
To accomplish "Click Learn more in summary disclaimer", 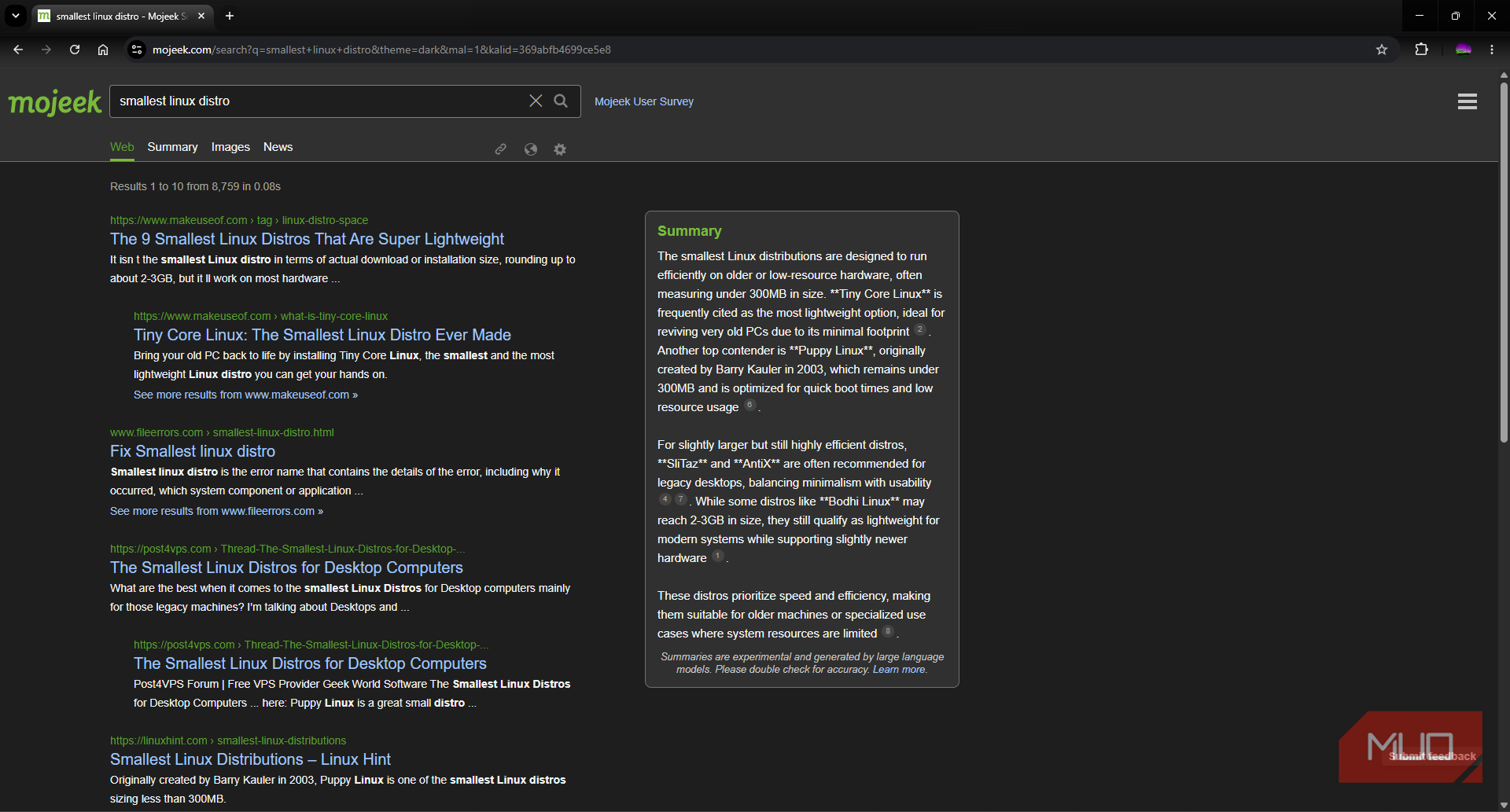I will click(900, 670).
